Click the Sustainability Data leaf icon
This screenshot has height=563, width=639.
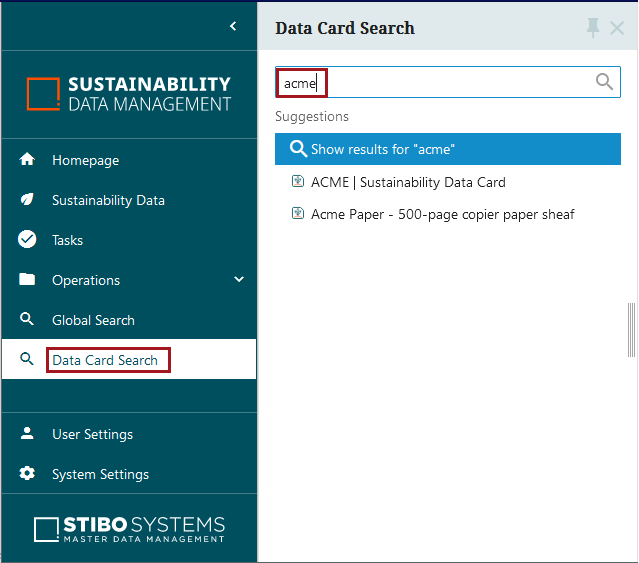tap(28, 200)
